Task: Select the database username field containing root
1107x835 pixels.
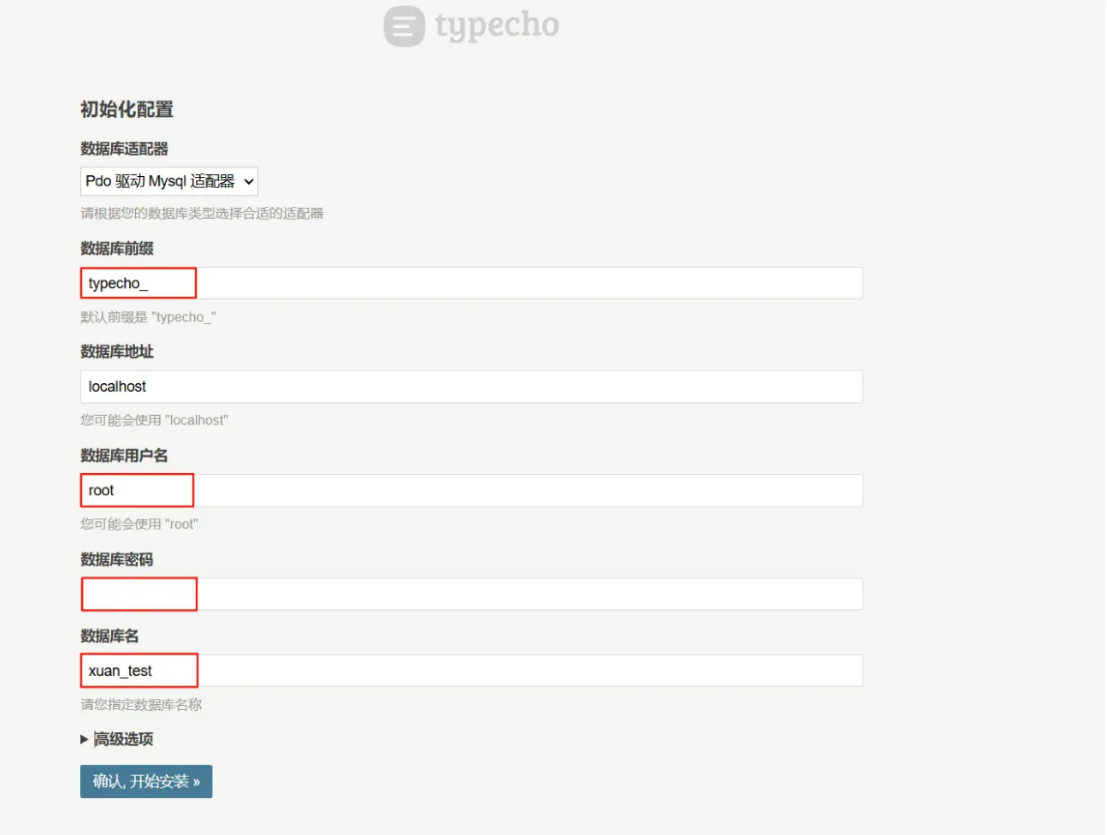Action: tap(471, 490)
